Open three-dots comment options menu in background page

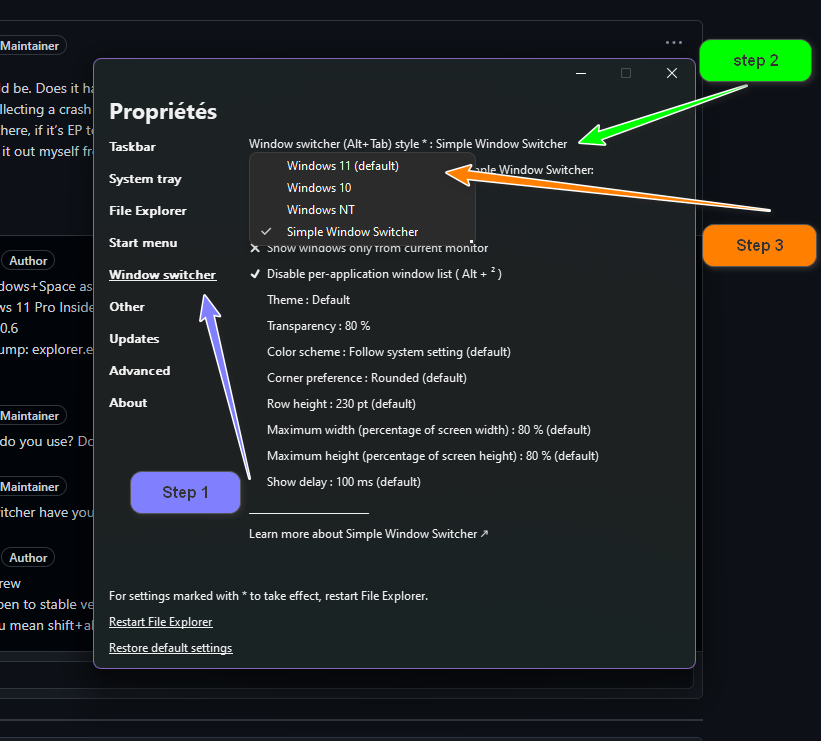point(674,42)
